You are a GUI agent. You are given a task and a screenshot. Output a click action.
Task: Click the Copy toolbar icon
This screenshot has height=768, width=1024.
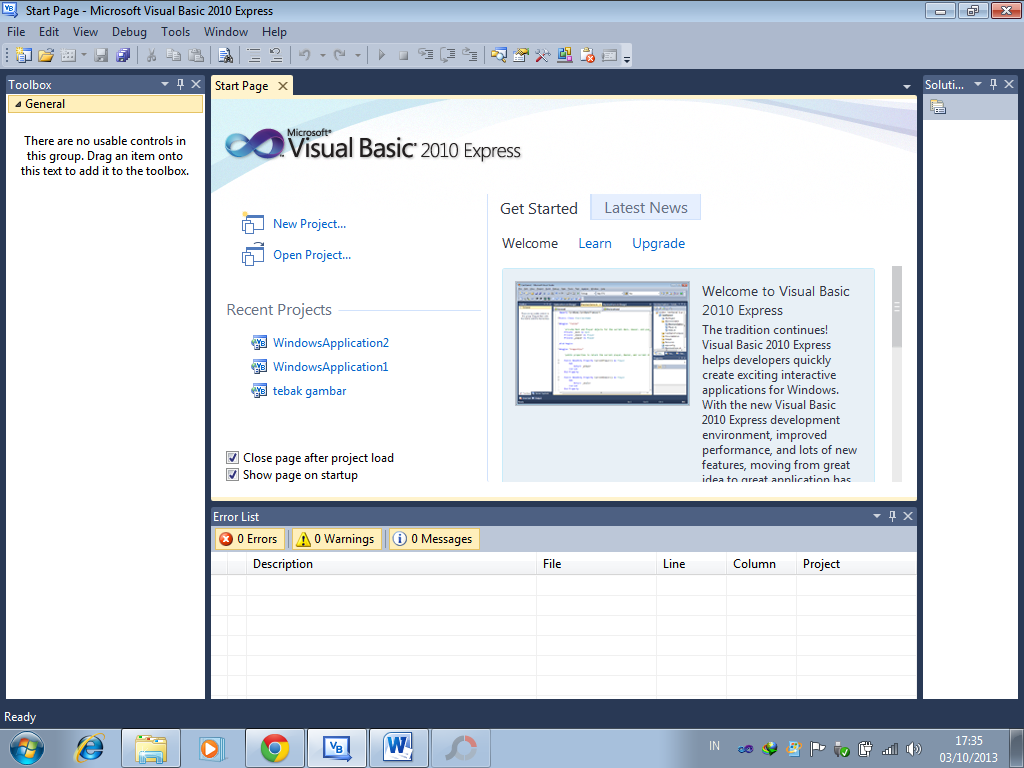(x=174, y=56)
